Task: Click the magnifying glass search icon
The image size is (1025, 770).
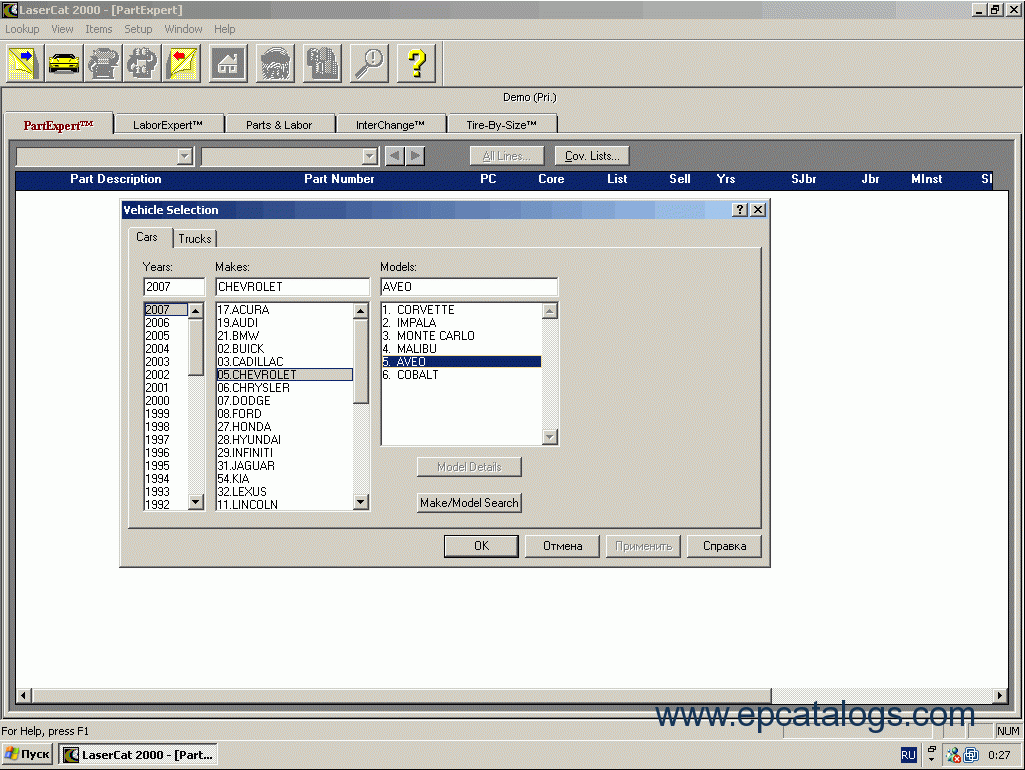Action: point(369,63)
